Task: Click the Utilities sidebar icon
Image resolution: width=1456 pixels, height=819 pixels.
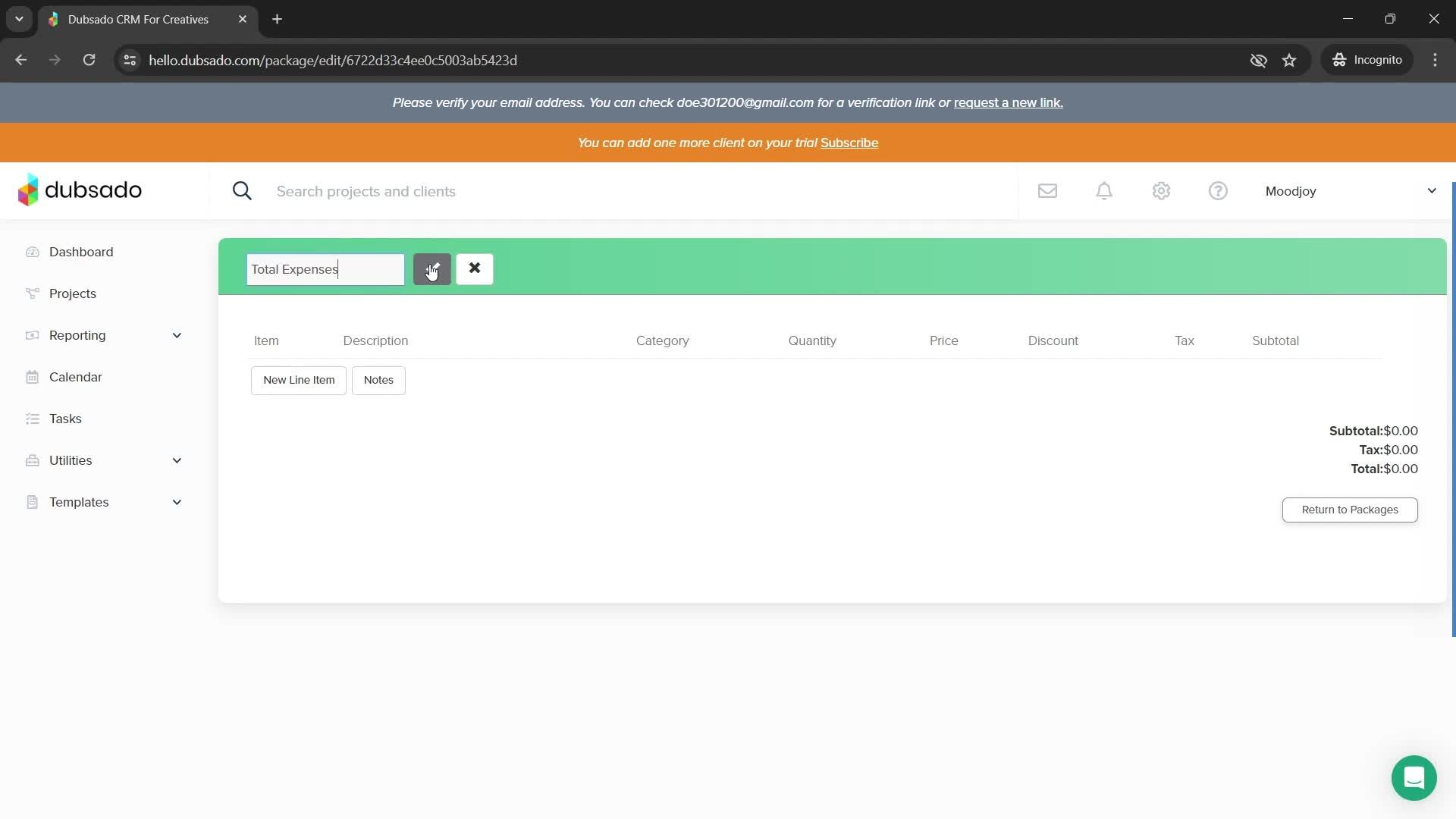Action: tap(32, 460)
